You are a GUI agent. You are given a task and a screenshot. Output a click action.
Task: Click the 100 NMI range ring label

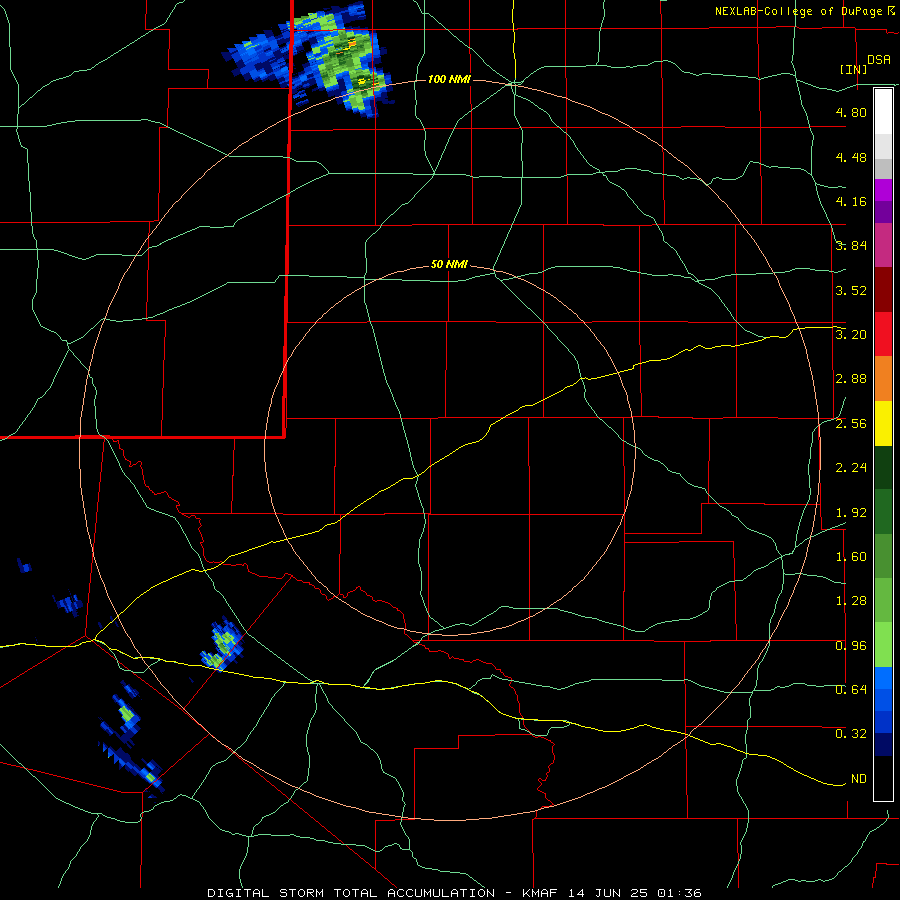(x=449, y=79)
